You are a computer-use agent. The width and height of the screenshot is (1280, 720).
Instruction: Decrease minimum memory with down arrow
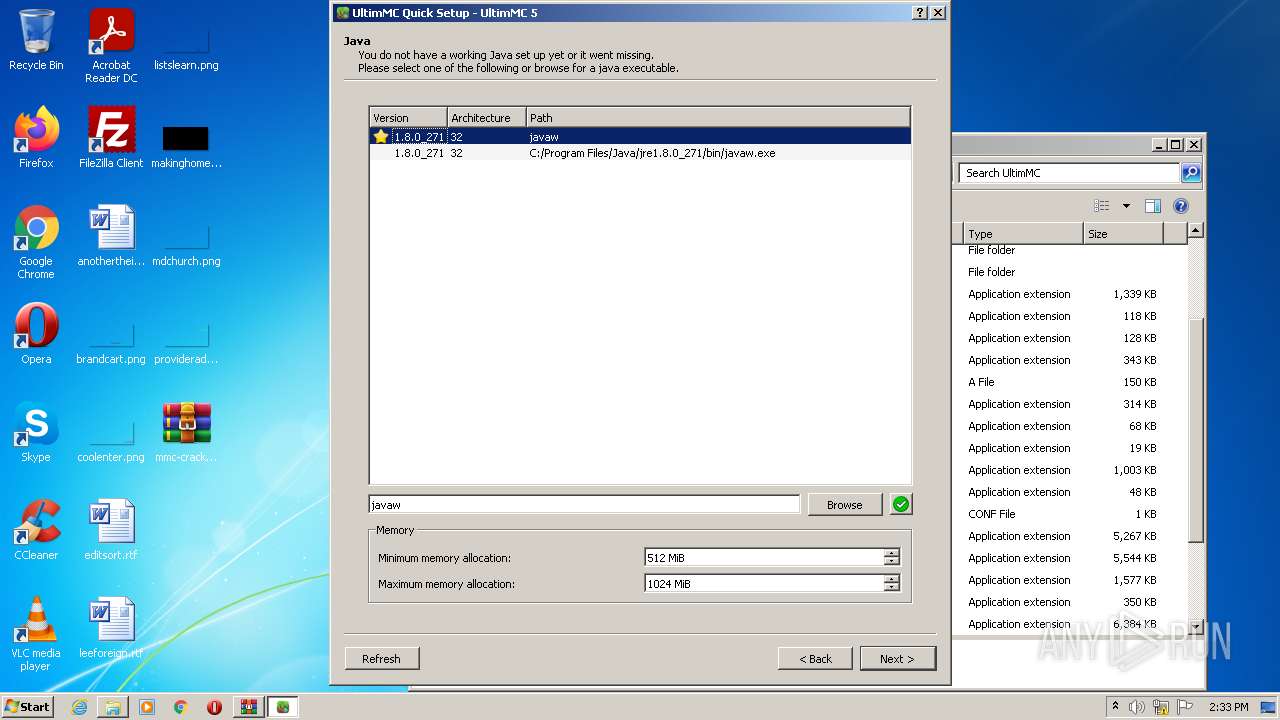click(x=892, y=562)
